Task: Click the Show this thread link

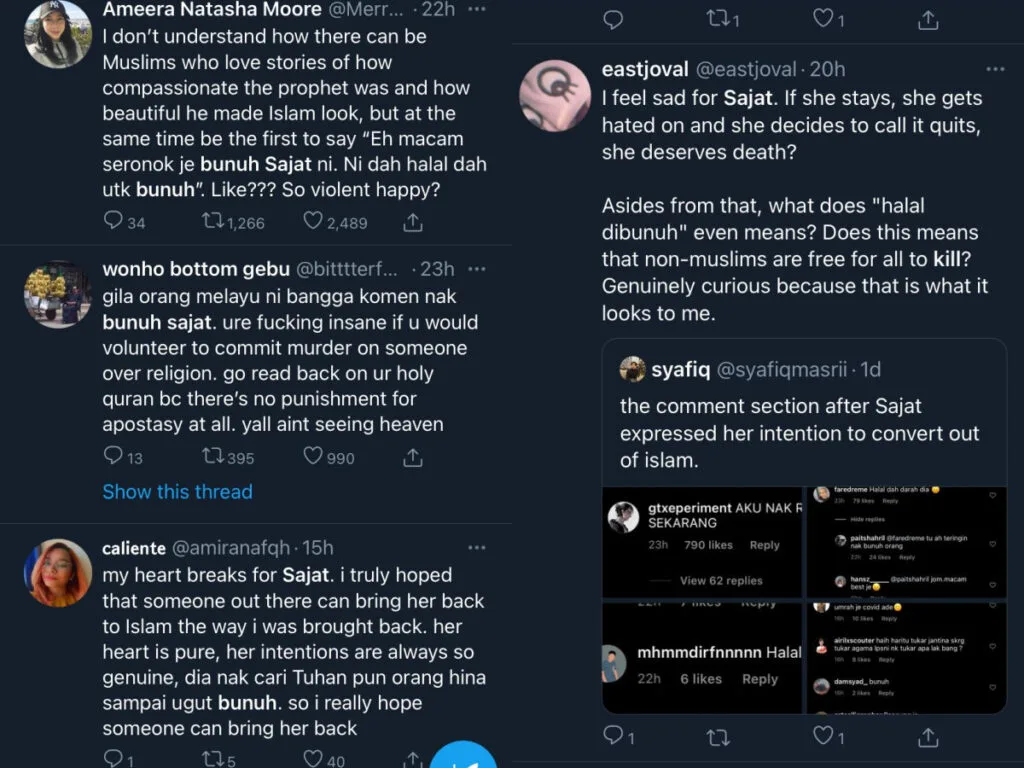Action: click(x=177, y=491)
